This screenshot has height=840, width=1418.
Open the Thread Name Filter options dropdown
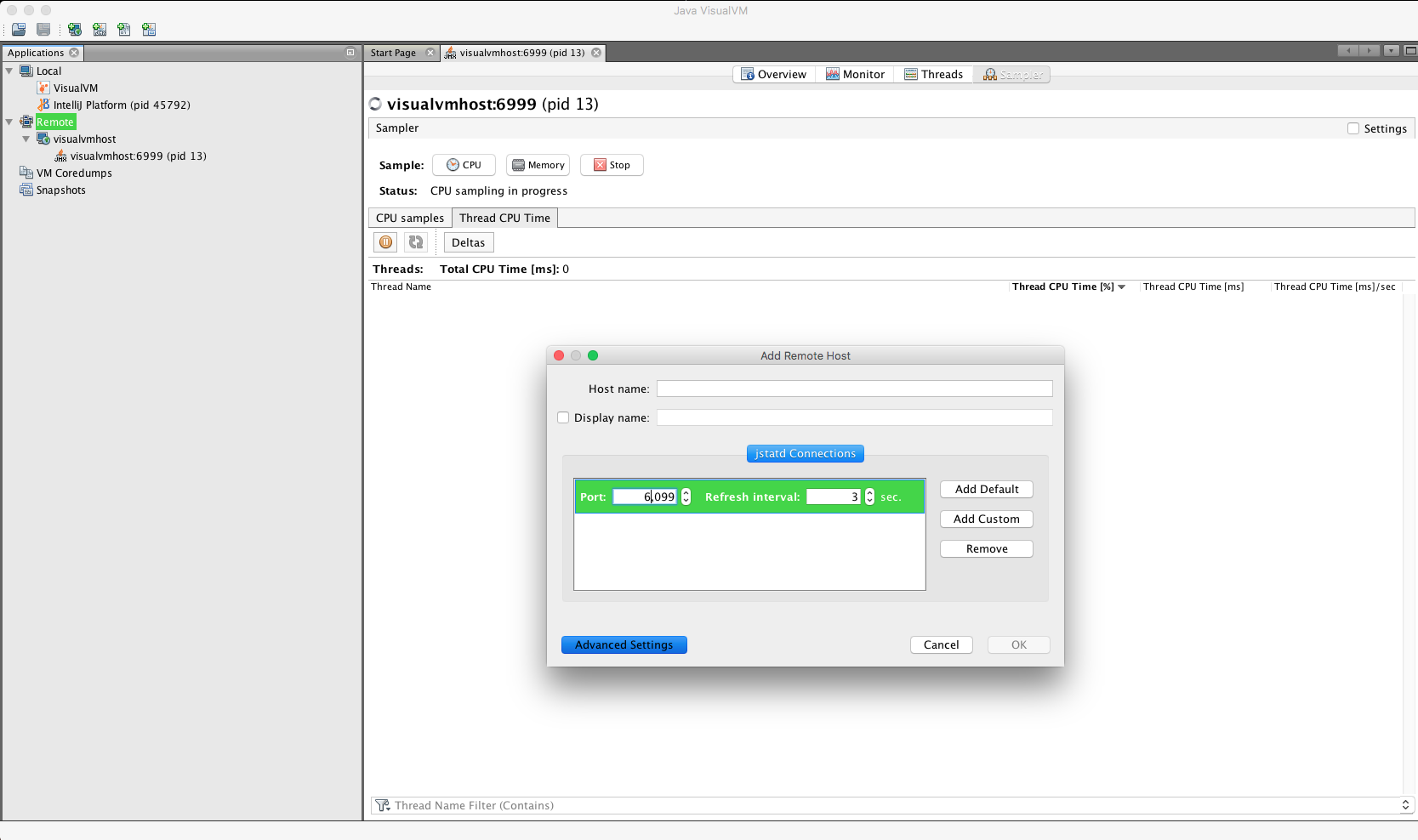pos(1405,805)
